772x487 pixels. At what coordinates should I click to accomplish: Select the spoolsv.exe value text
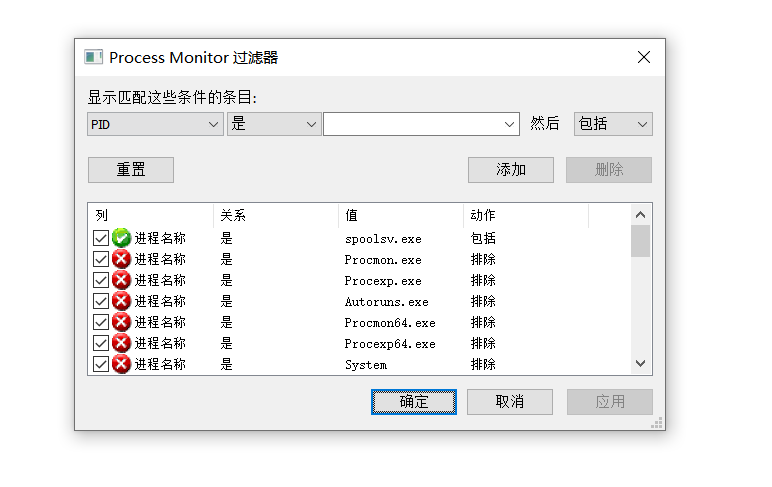pyautogui.click(x=383, y=239)
